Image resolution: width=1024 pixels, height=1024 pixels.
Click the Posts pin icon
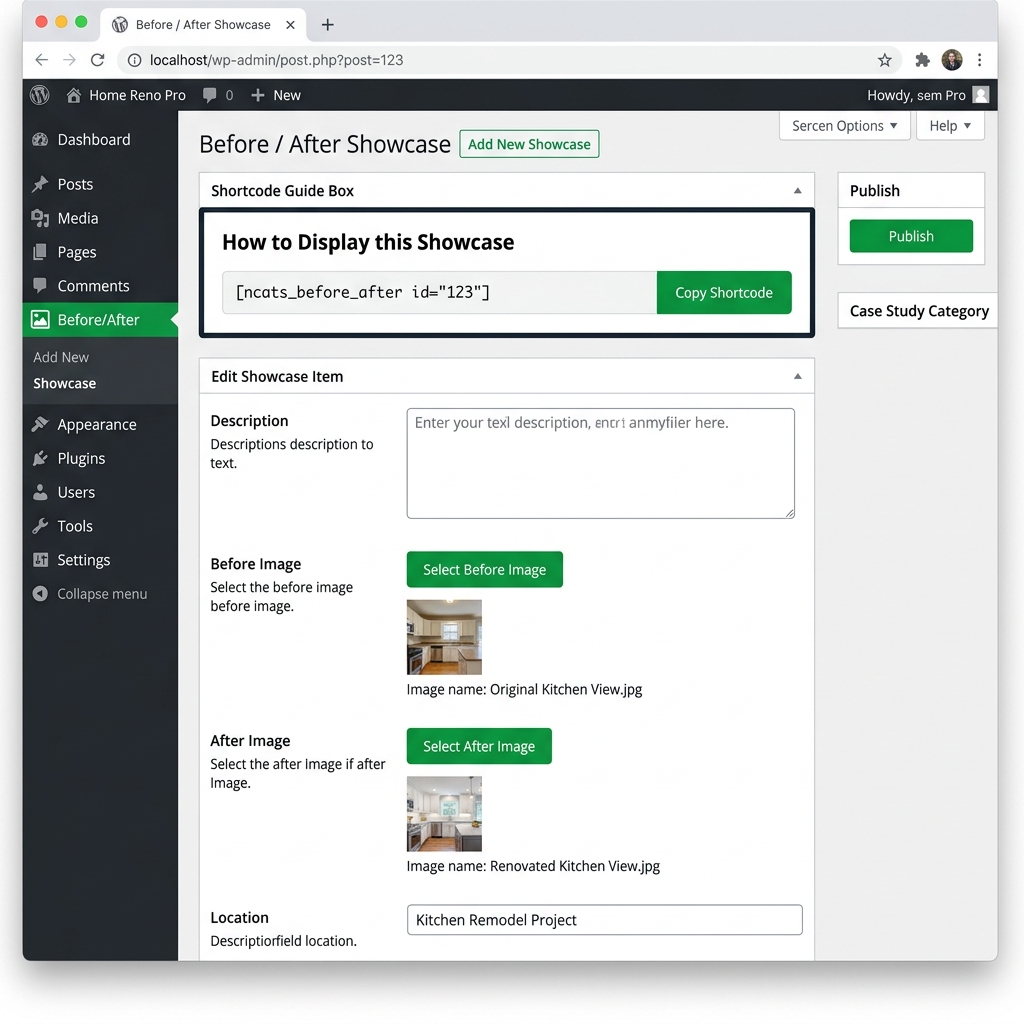(x=40, y=184)
